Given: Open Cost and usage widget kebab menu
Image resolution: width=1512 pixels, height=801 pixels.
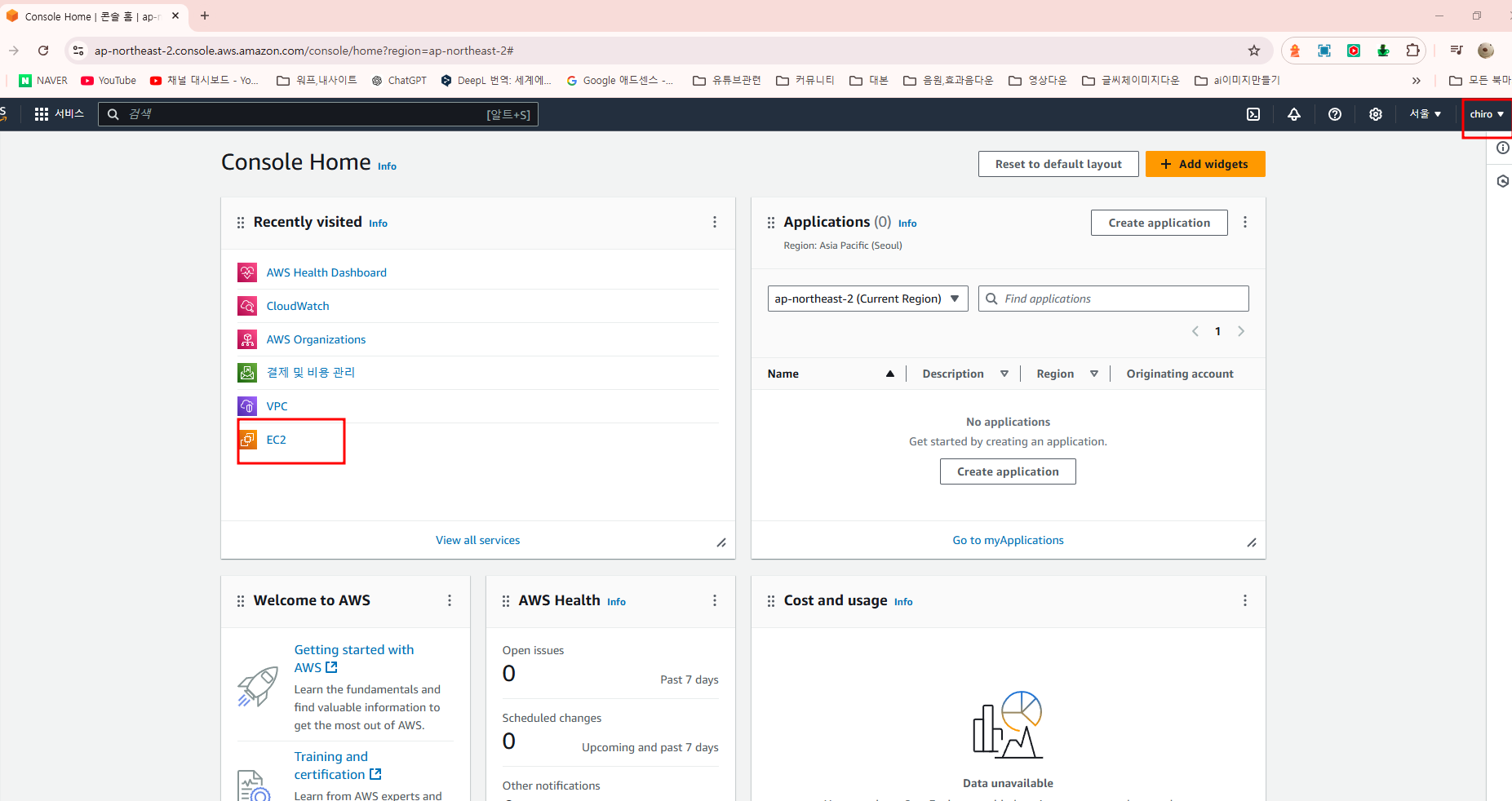Looking at the screenshot, I should 1245,600.
